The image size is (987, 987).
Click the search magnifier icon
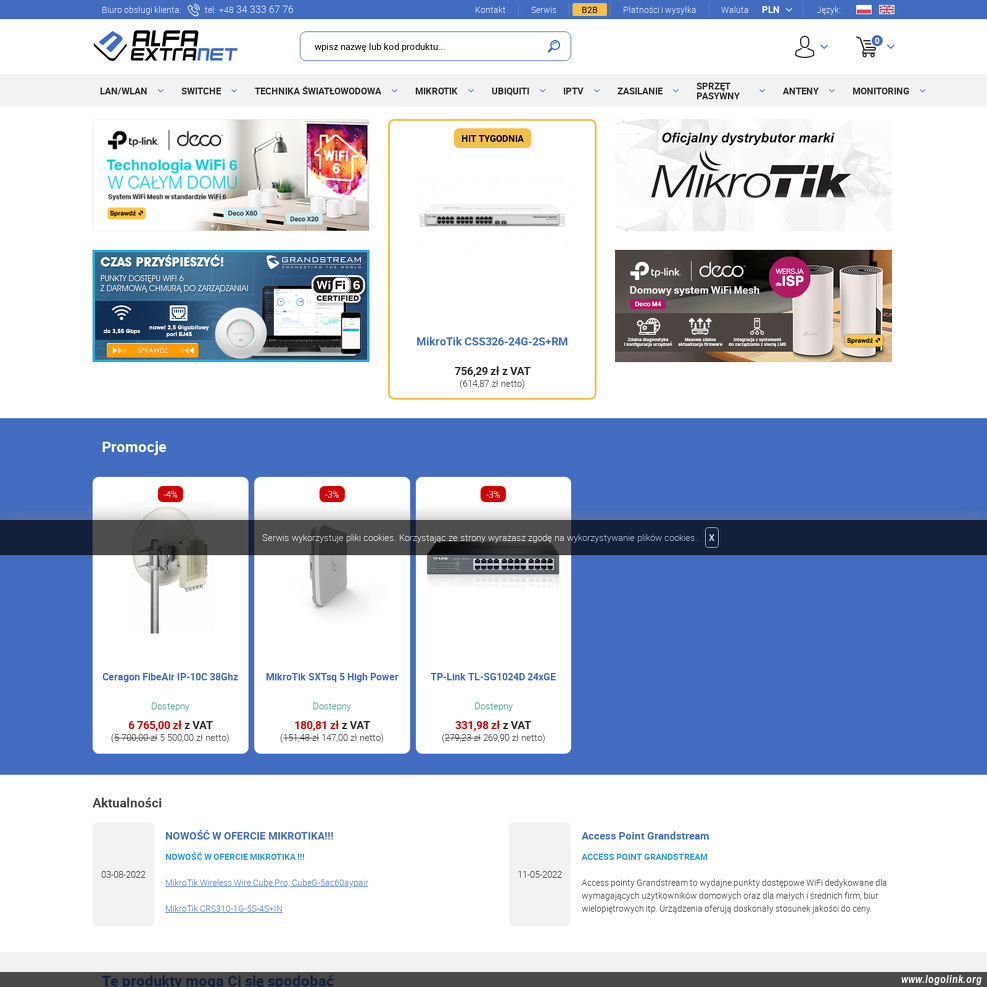pyautogui.click(x=554, y=46)
